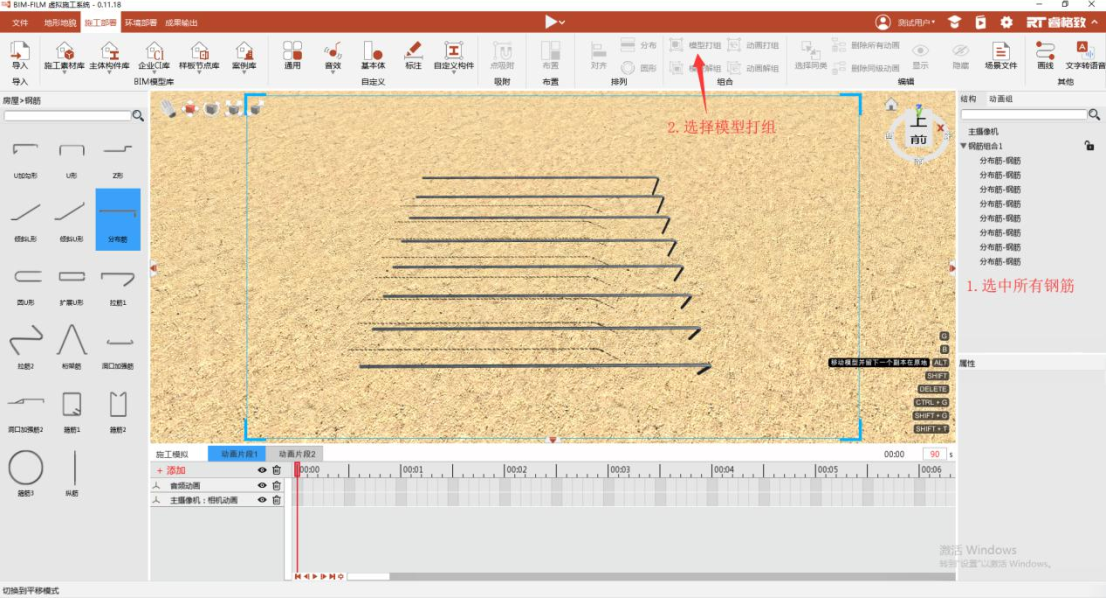Click the home view icon in viewport
This screenshot has height=599, width=1106.
[x=891, y=105]
